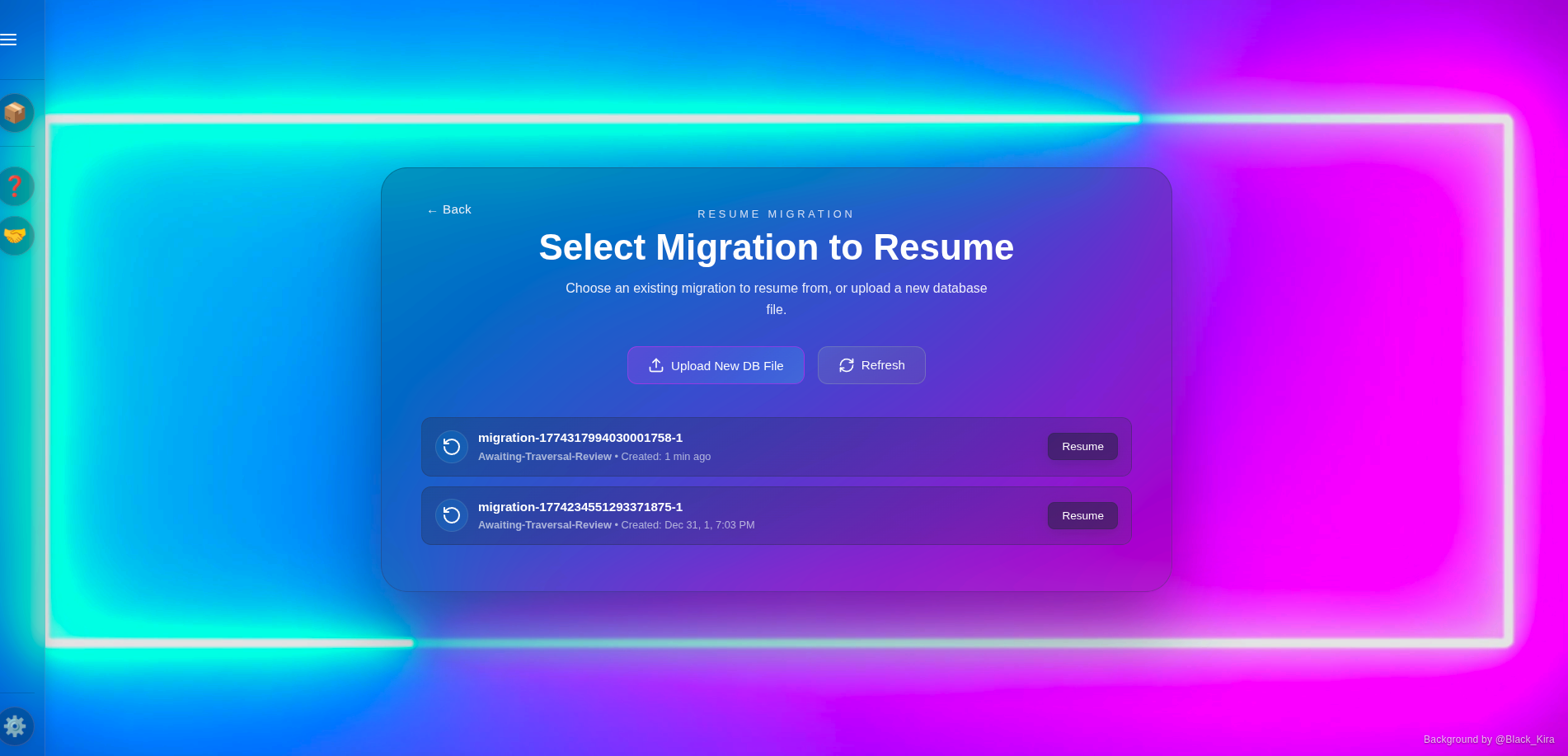
Task: Click the rotate icon beside migration-1774317994030001758-1
Action: (451, 446)
